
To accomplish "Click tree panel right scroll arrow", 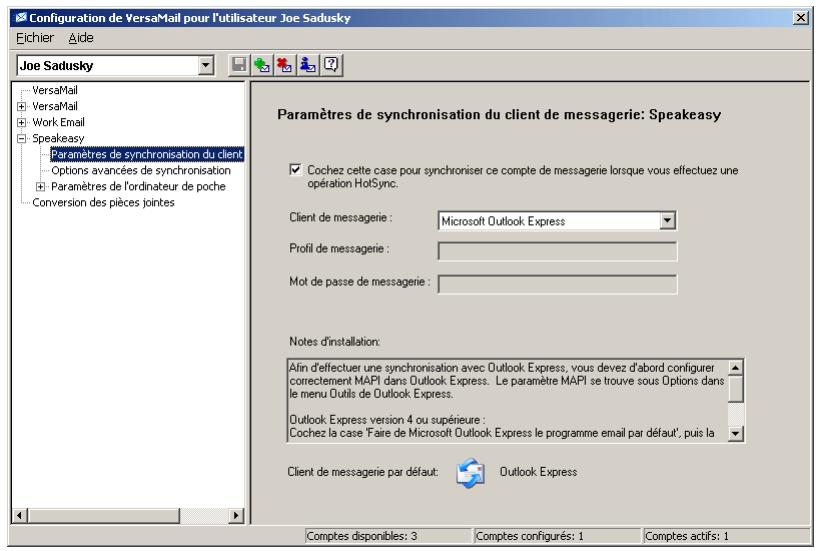I will [236, 516].
